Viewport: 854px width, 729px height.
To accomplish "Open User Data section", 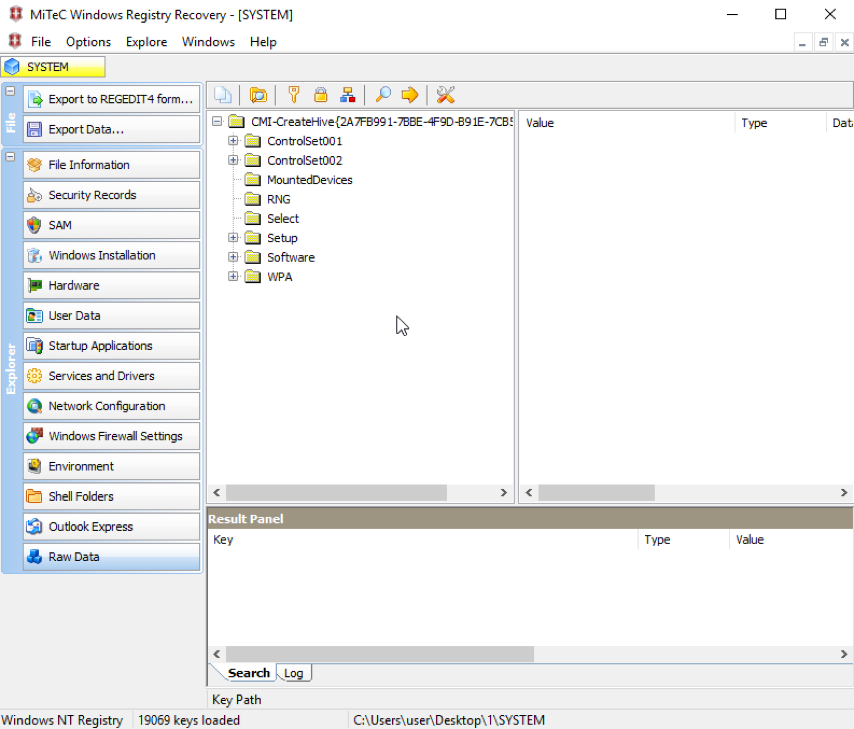I will click(x=112, y=315).
